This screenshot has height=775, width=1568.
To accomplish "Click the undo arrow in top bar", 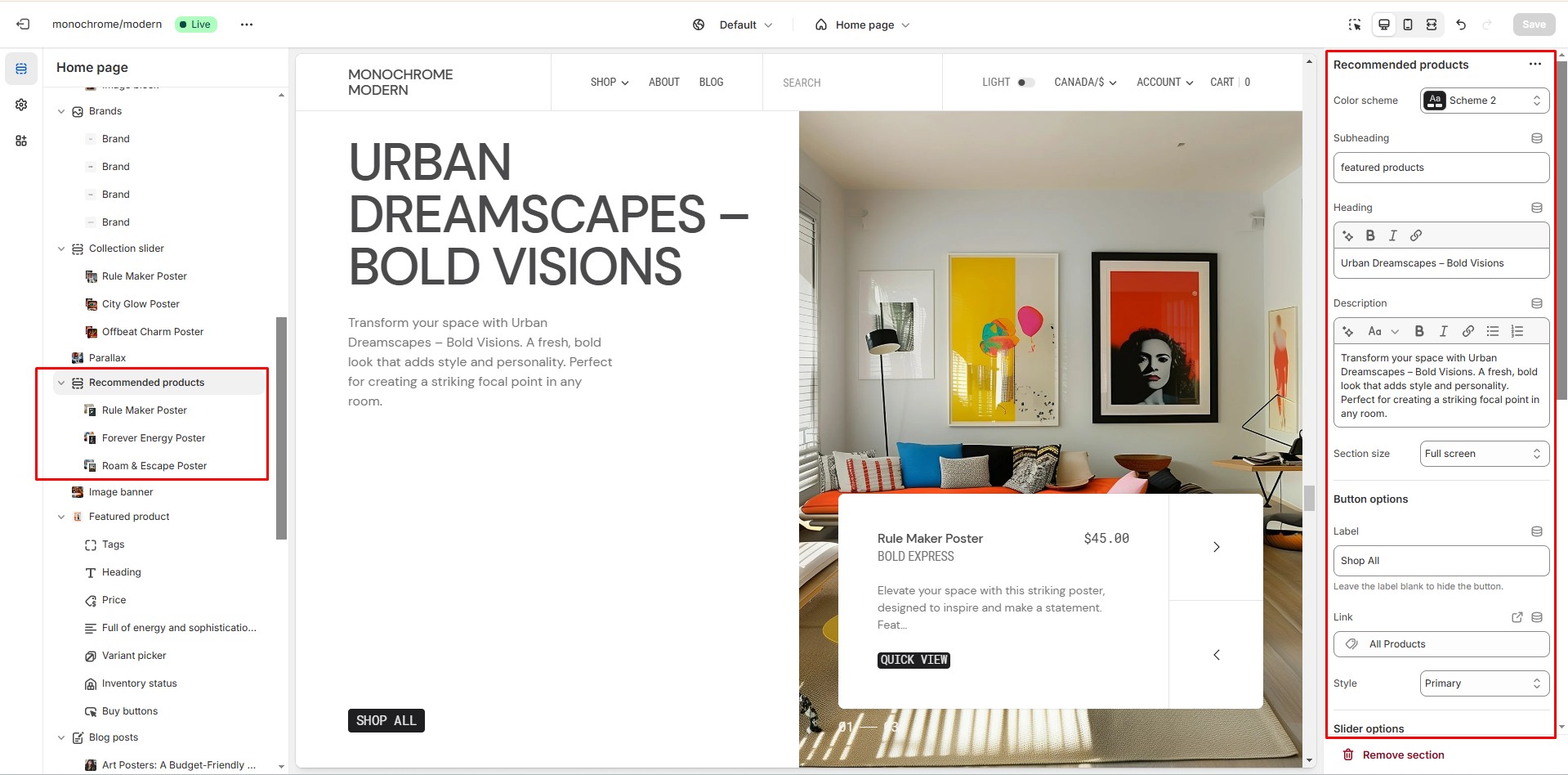I will [1461, 25].
